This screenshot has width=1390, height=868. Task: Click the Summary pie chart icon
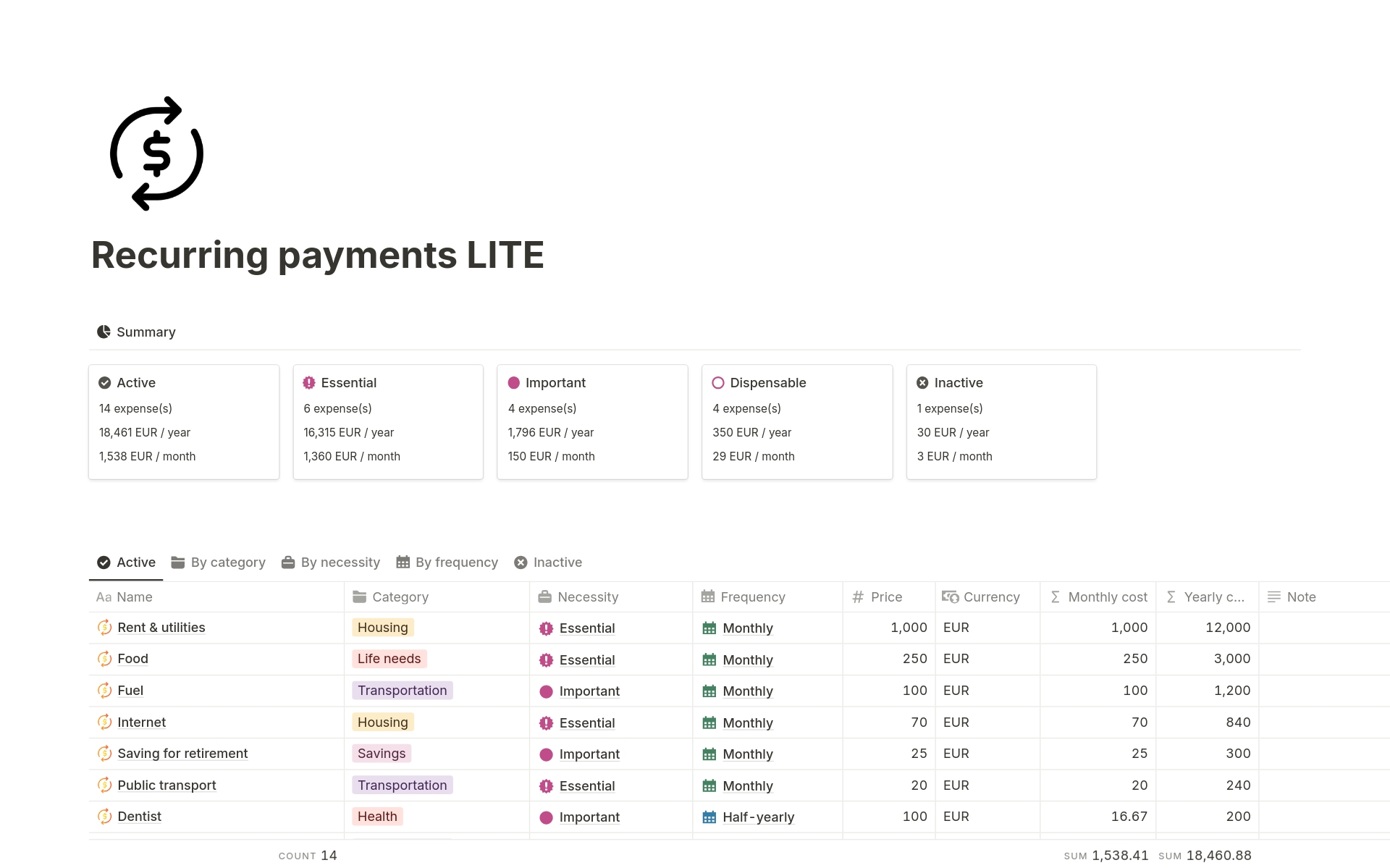(x=104, y=332)
